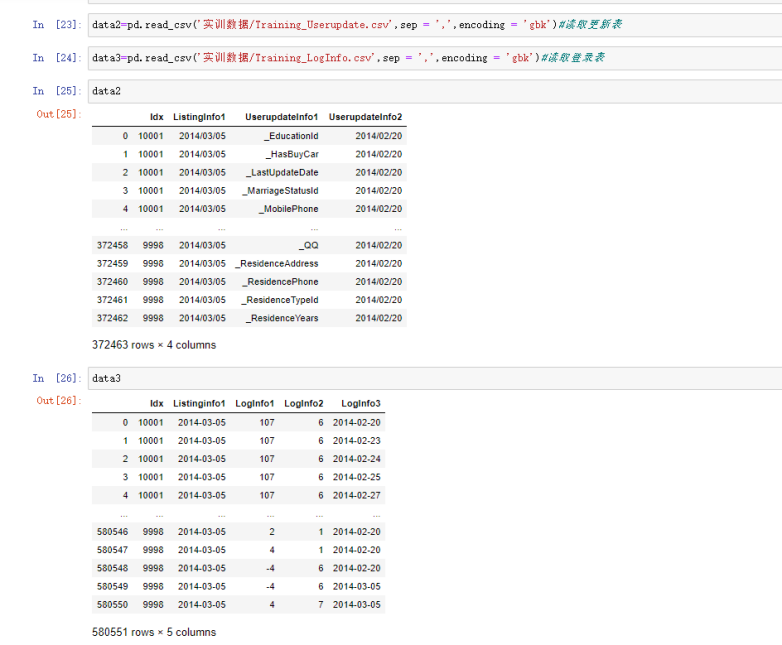Image resolution: width=782 pixels, height=645 pixels.
Task: Click row index 372462
Action: [x=112, y=318]
